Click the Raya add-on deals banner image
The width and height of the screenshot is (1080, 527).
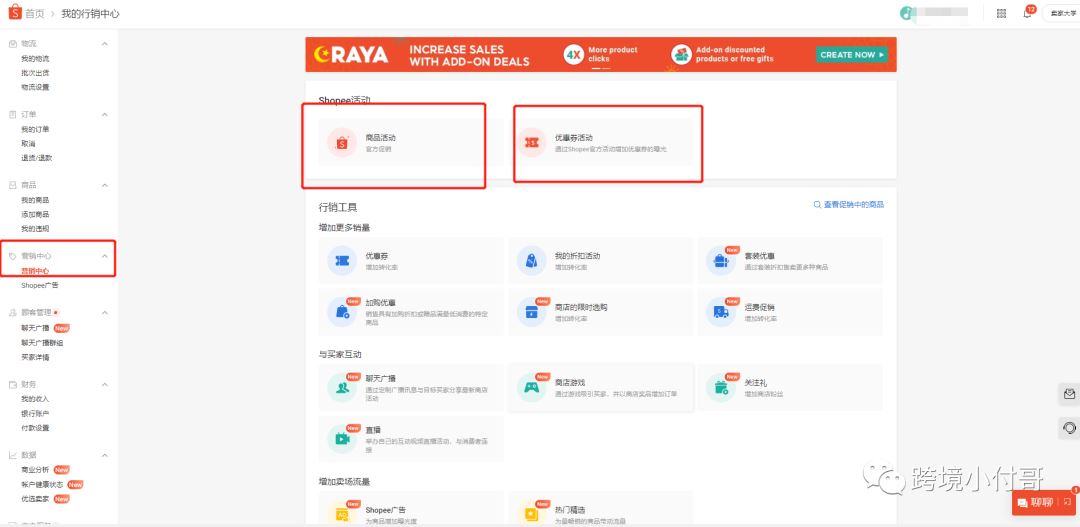[601, 54]
